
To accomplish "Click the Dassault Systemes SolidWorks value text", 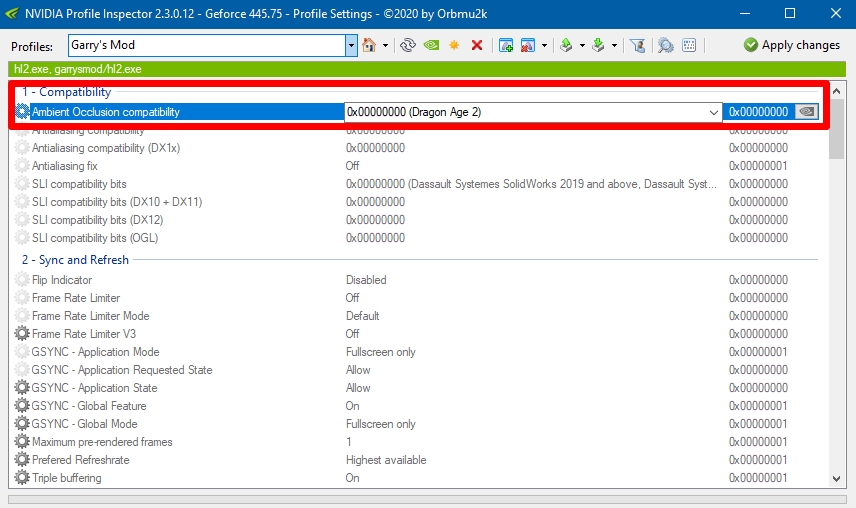I will click(x=531, y=184).
